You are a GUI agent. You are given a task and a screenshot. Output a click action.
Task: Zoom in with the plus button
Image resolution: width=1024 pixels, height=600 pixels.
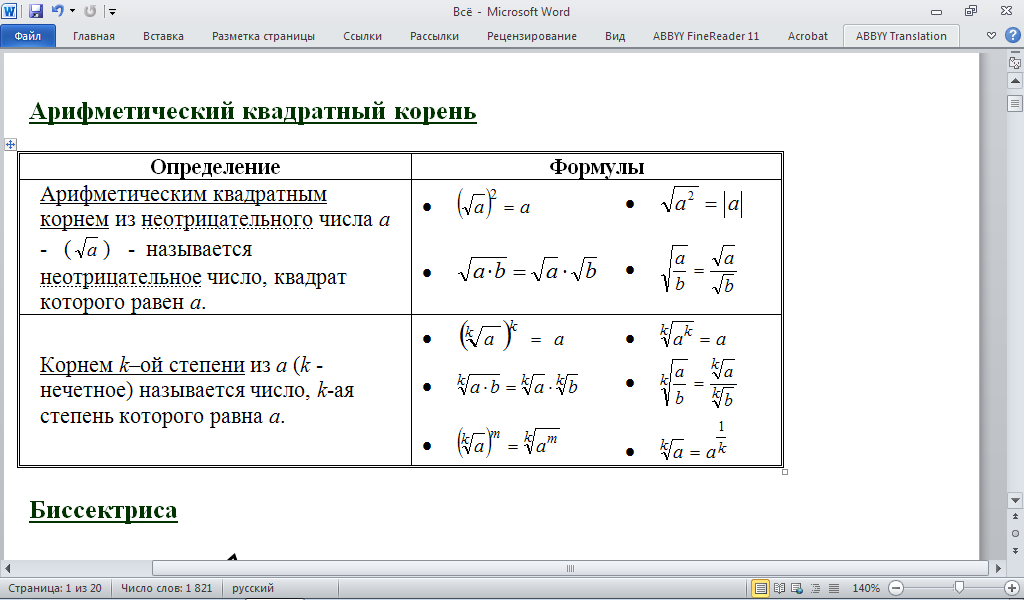(x=1012, y=588)
